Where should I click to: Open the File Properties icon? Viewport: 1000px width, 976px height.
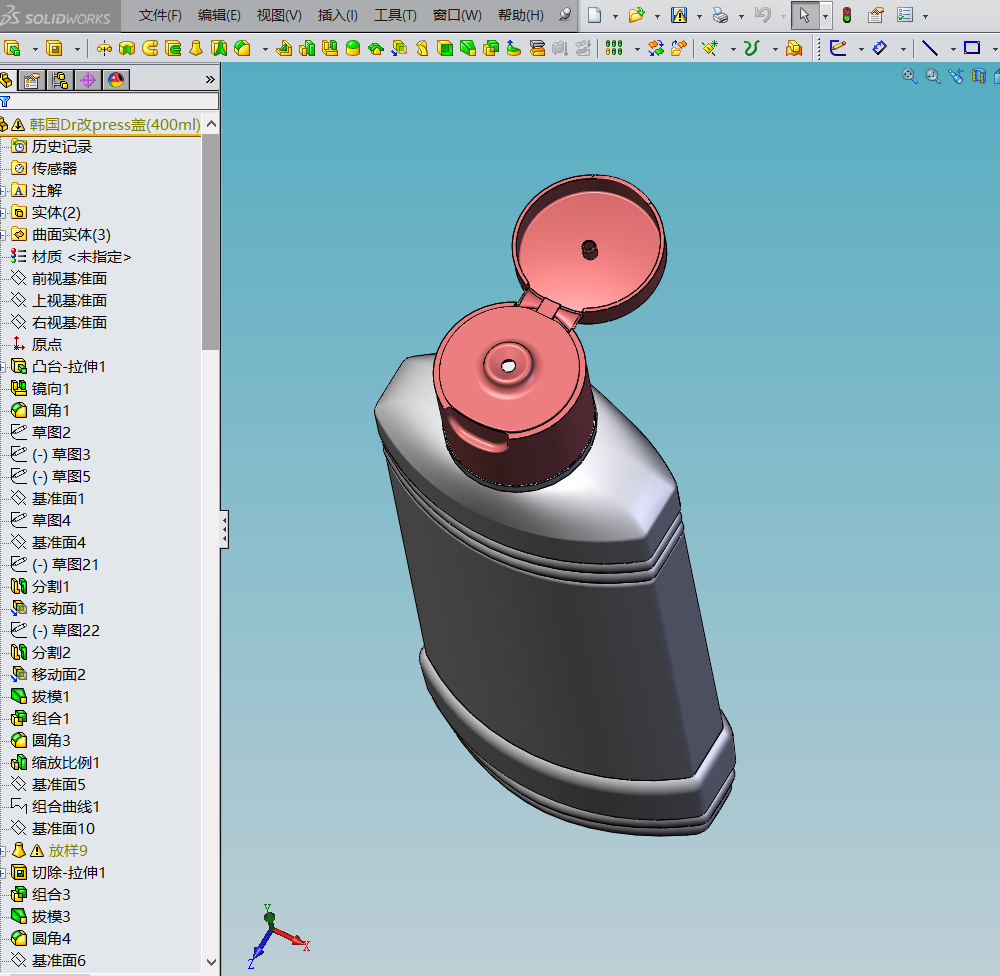(x=876, y=15)
